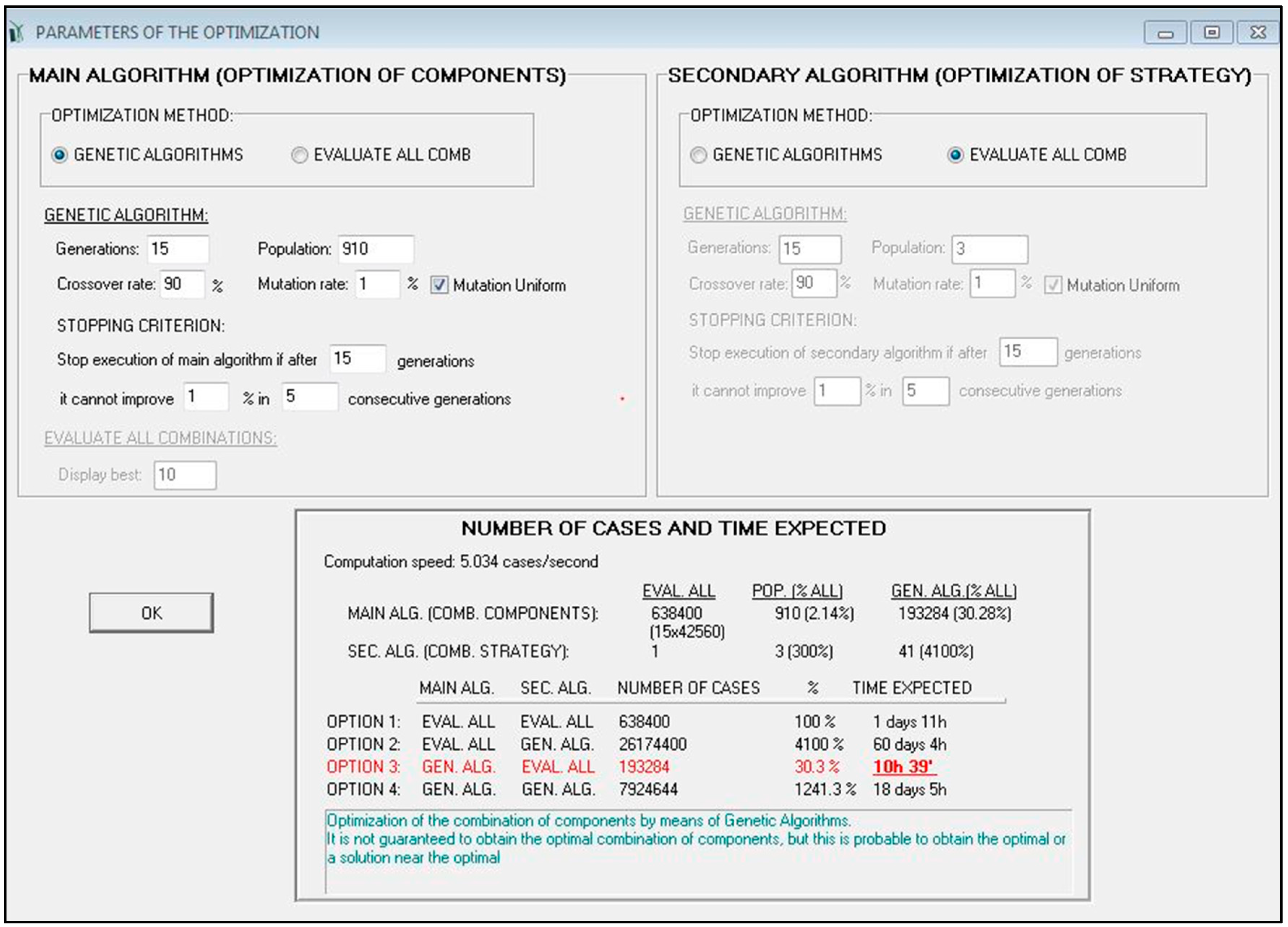Select Genetic Algorithms for secondary algorithm
Screen dimensions: 1288x927
(698, 155)
